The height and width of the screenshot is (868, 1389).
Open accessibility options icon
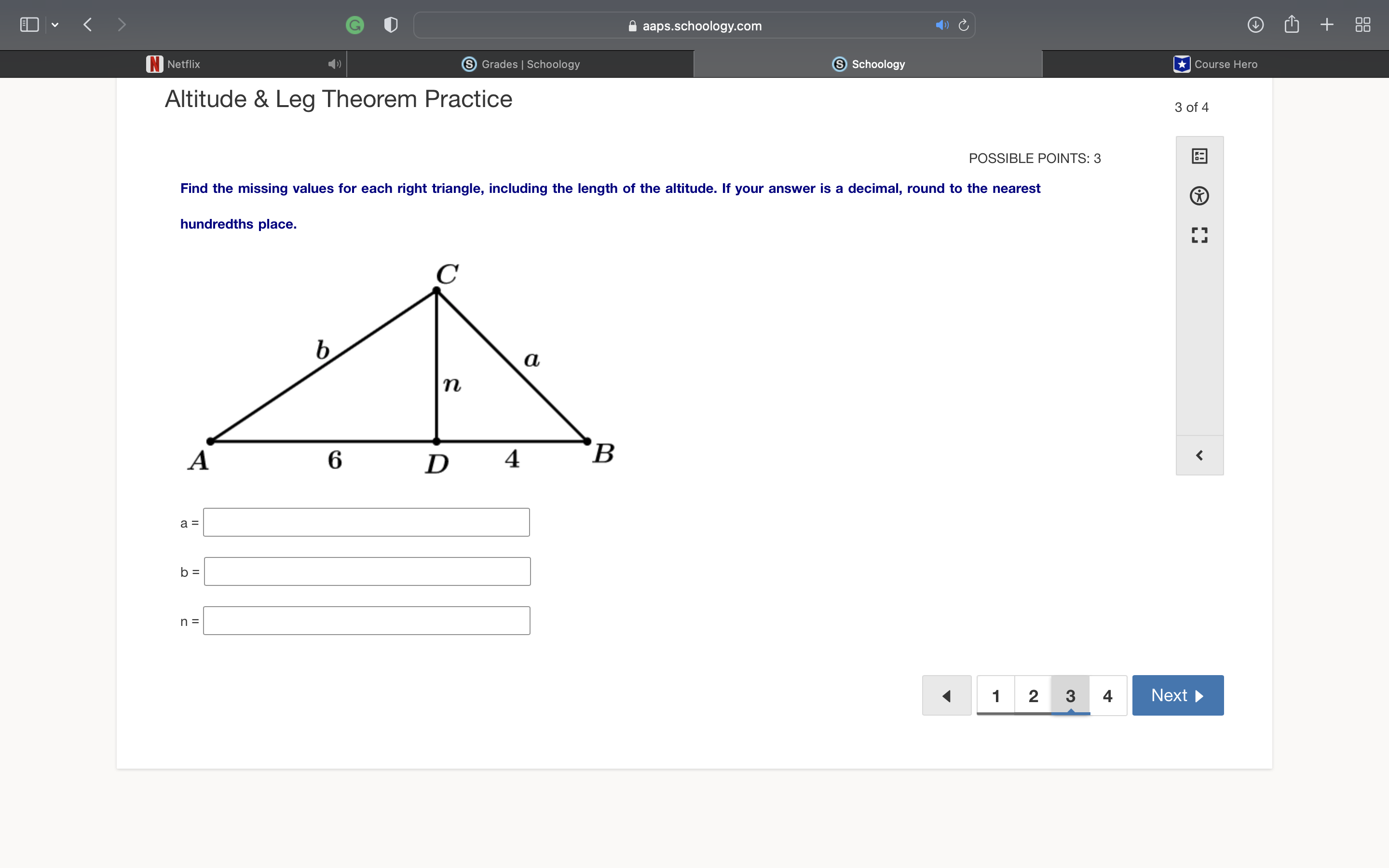pyautogui.click(x=1199, y=196)
